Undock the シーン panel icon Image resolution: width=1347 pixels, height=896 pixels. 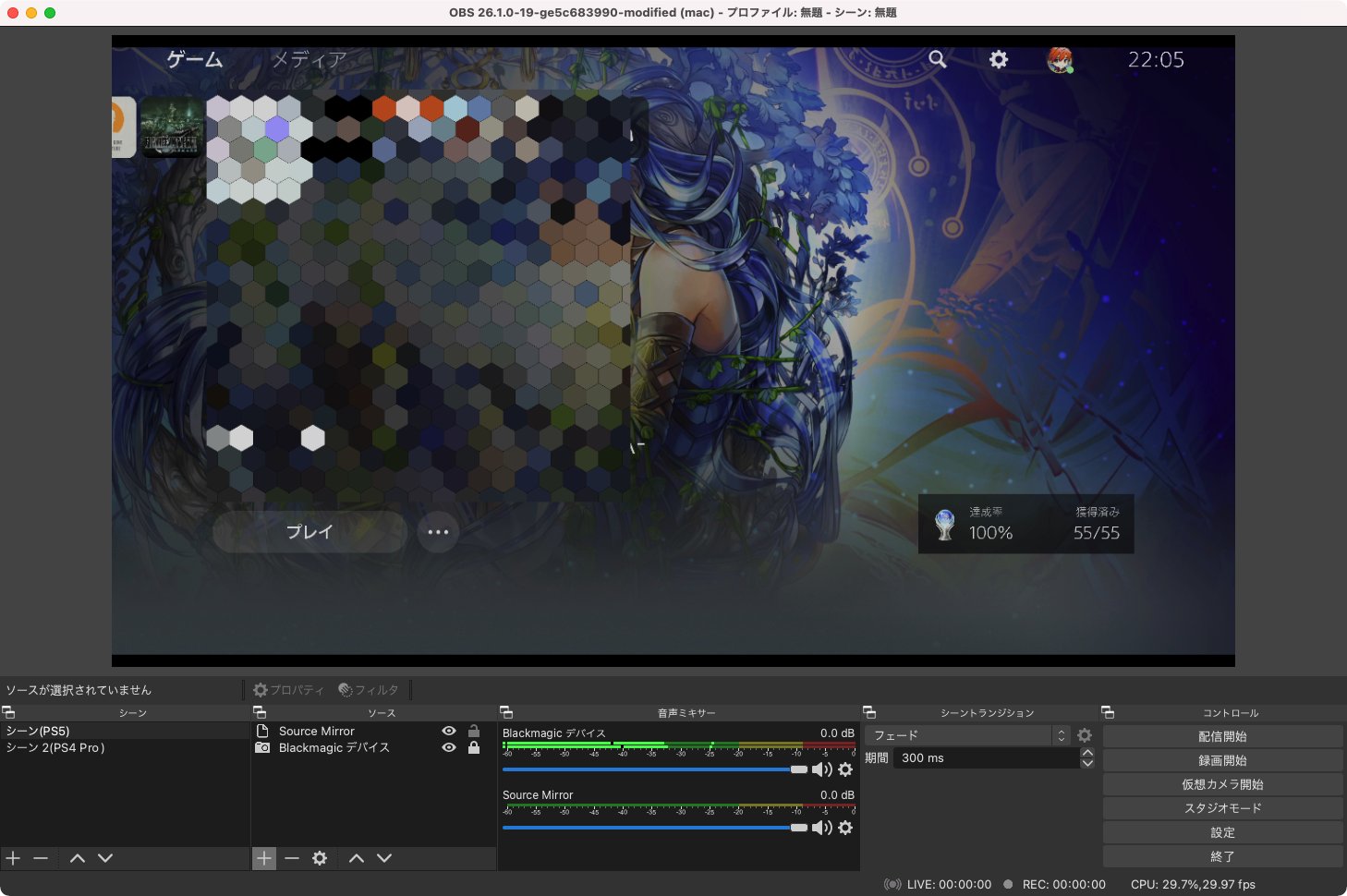click(8, 712)
